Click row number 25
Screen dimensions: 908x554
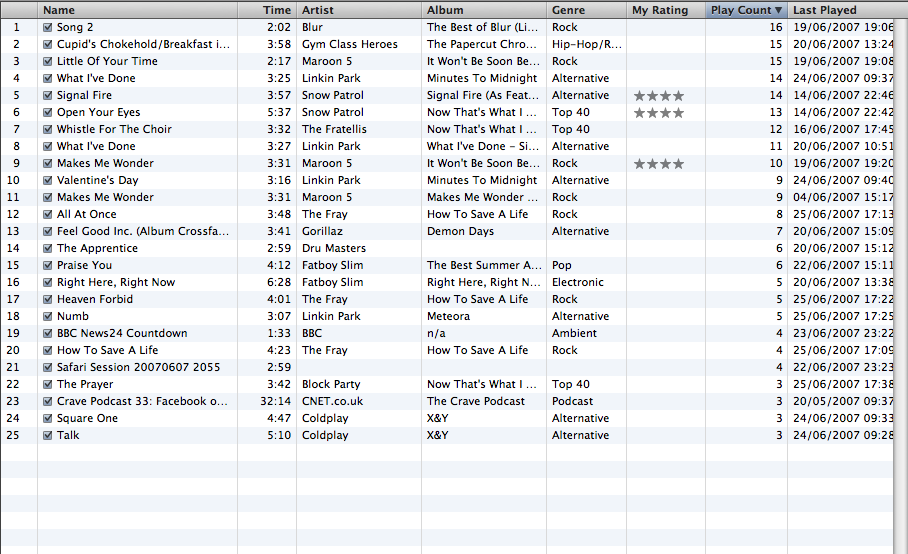[13, 435]
